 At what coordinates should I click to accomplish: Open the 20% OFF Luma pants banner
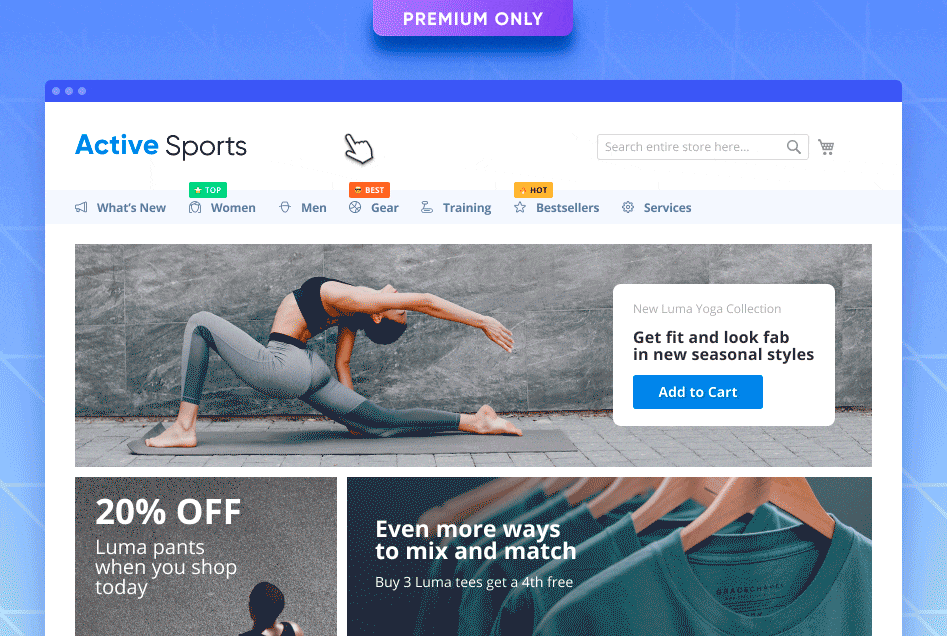pos(206,556)
